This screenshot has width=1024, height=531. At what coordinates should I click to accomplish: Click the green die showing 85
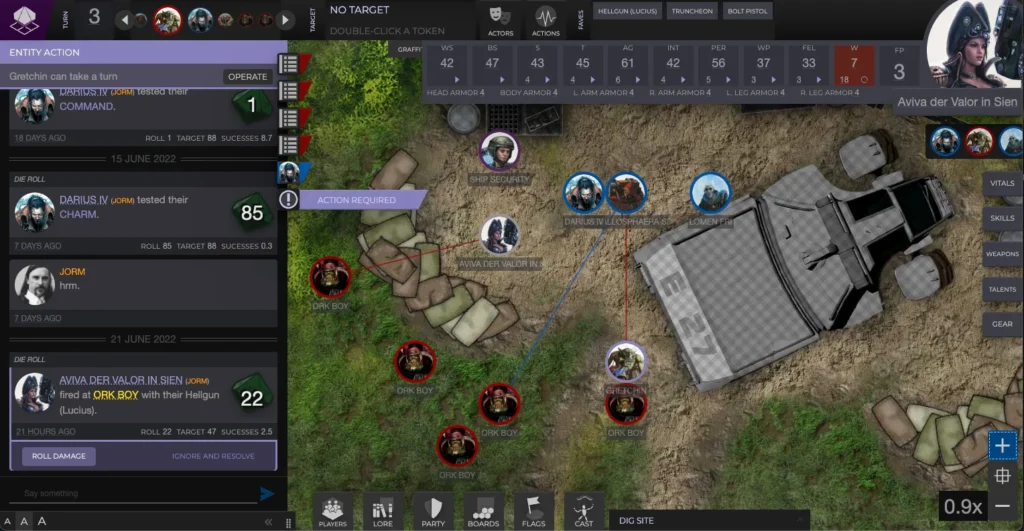tap(252, 212)
